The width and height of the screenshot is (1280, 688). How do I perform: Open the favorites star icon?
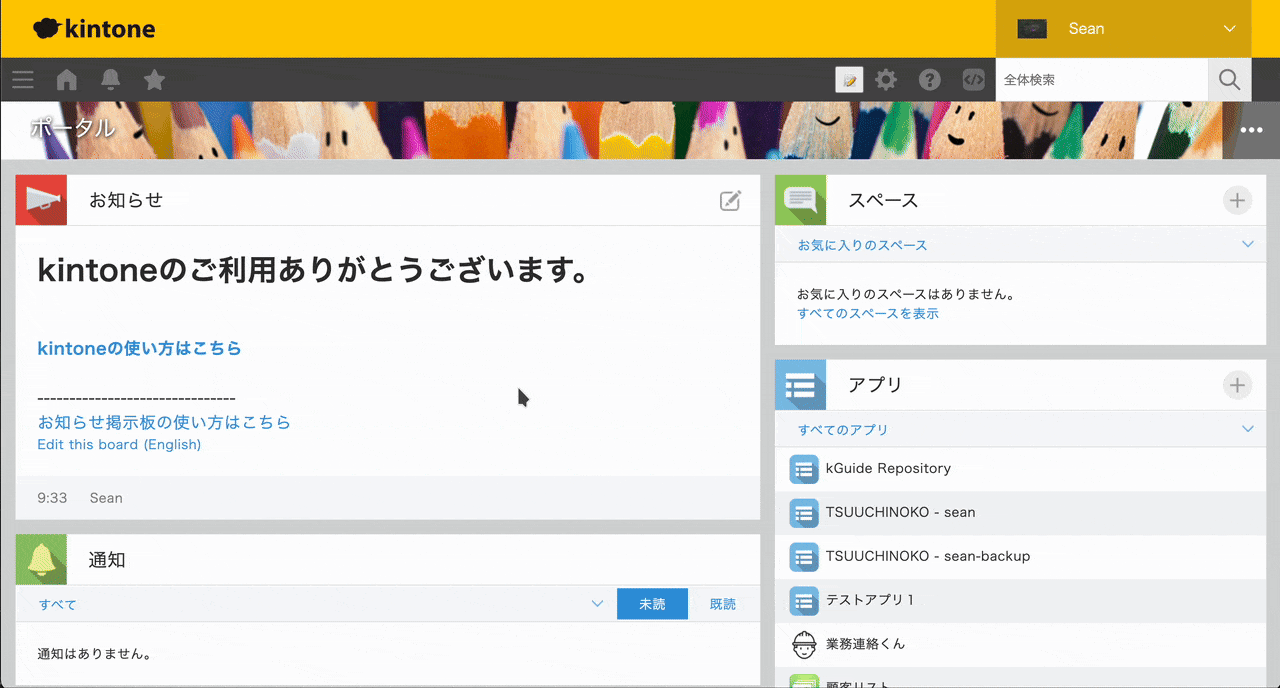(154, 79)
